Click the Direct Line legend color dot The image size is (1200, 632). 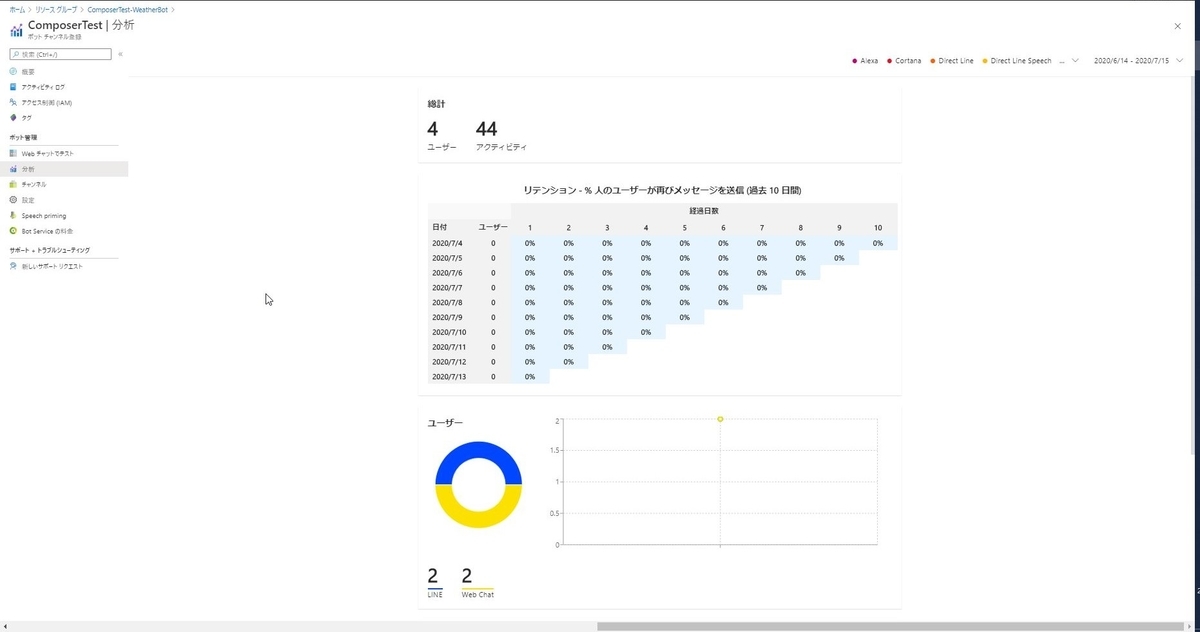click(x=933, y=61)
